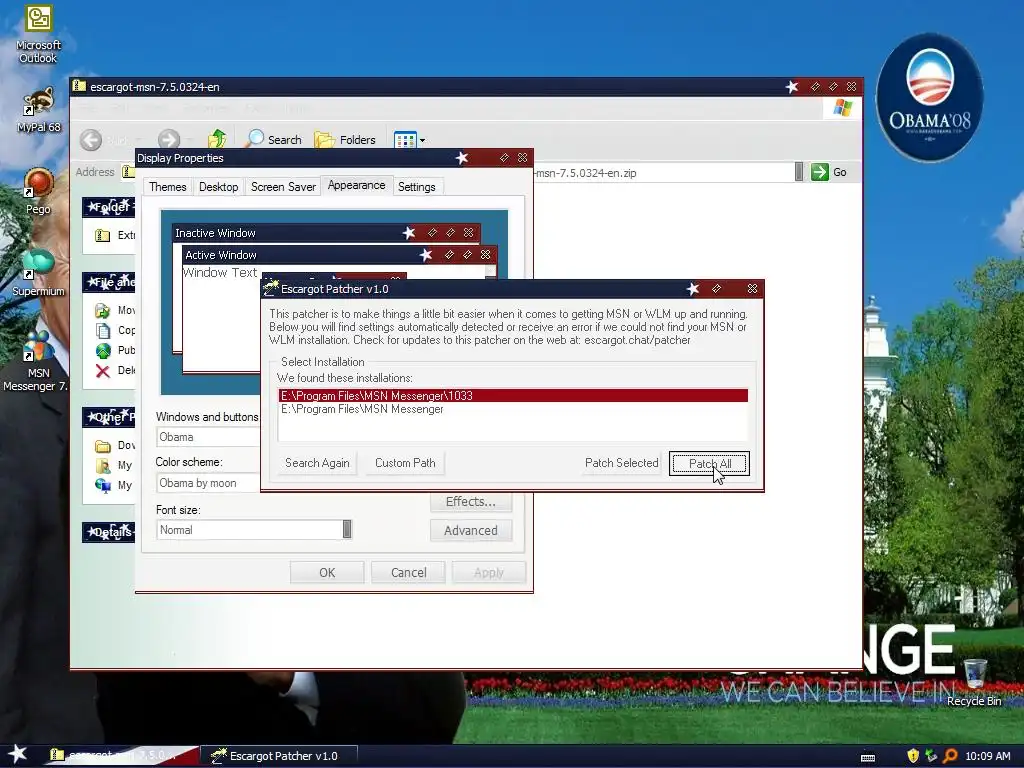Expand the Details panel header

108,532
